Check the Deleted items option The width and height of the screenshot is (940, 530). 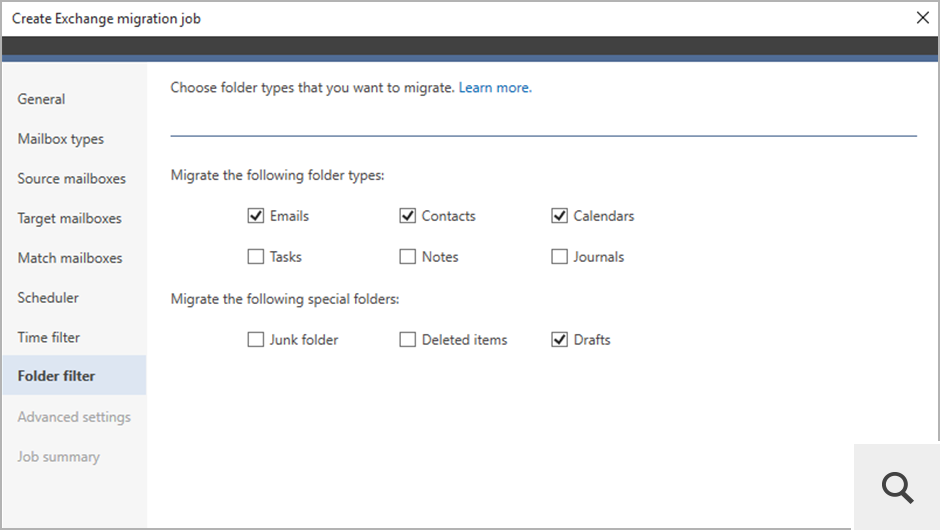pyautogui.click(x=408, y=340)
